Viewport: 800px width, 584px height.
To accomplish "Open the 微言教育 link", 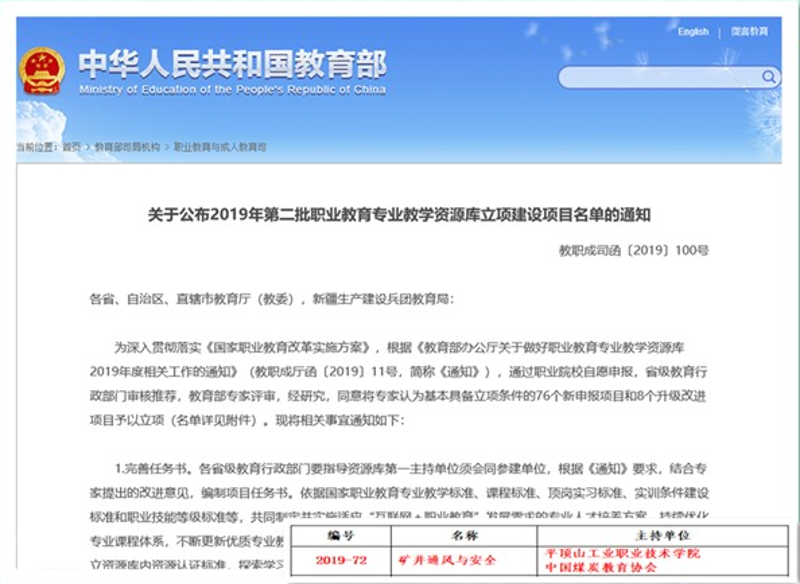I will (749, 32).
